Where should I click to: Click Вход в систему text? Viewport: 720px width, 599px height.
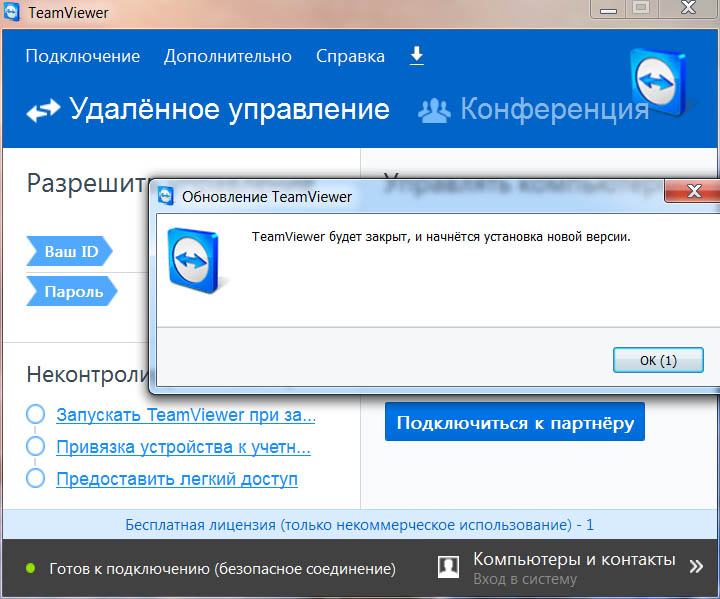(525, 579)
